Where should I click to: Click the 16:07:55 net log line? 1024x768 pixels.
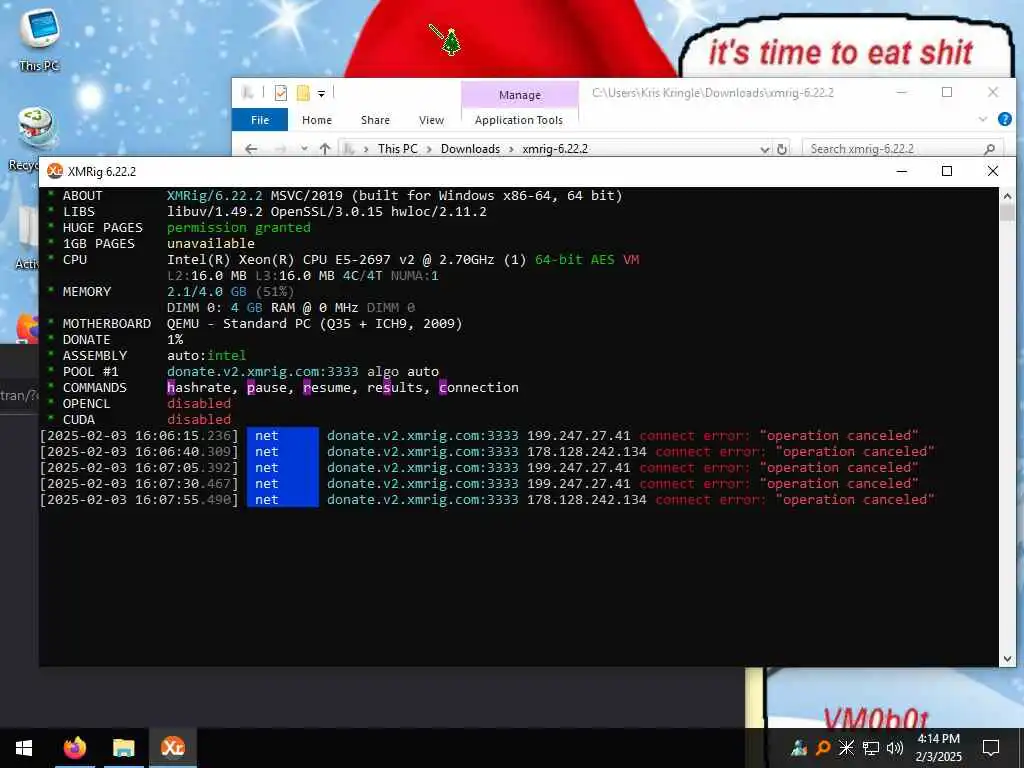pyautogui.click(x=487, y=500)
